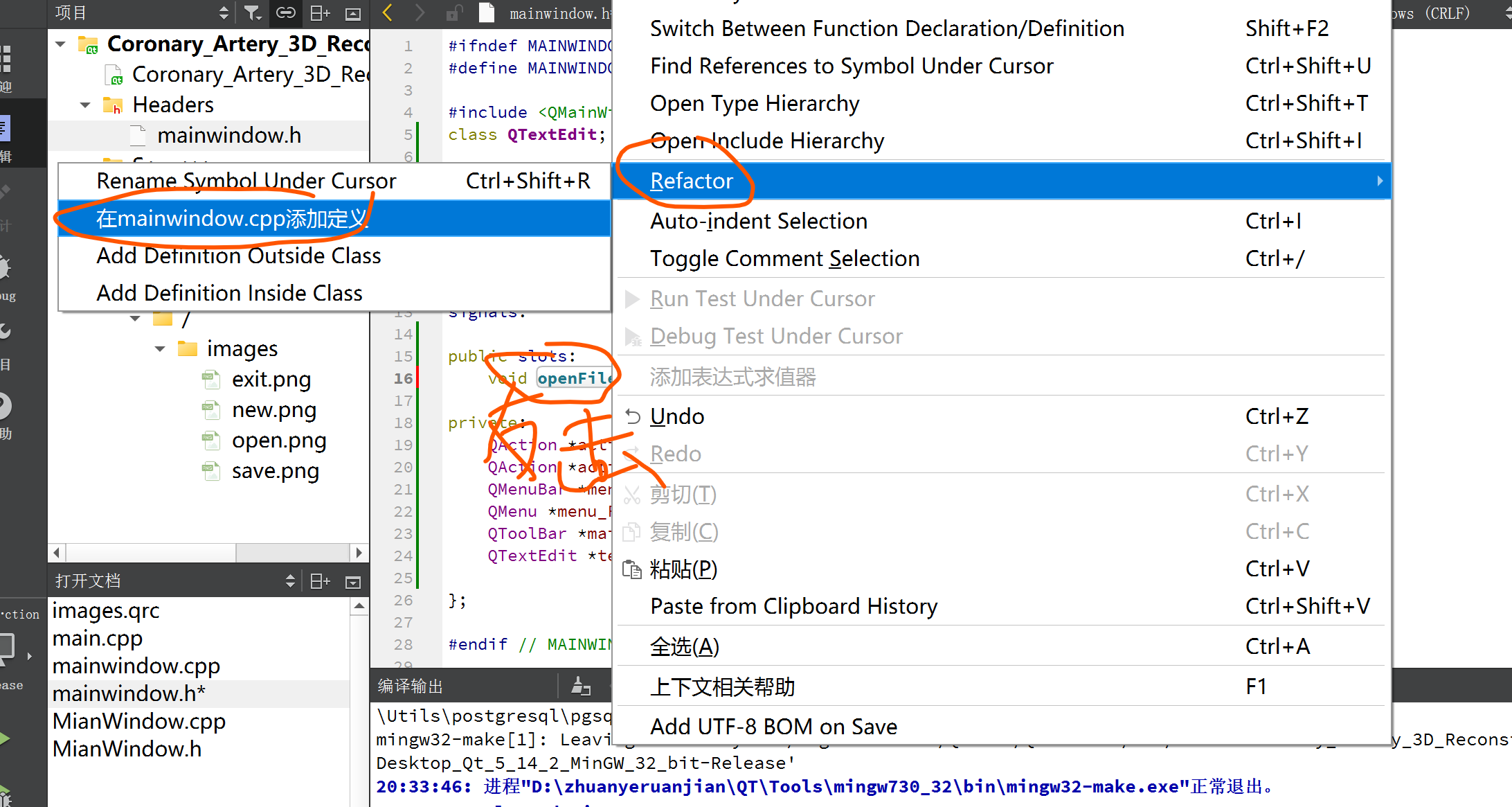
Task: Collapse the slash prefix resource folder
Action: (136, 319)
